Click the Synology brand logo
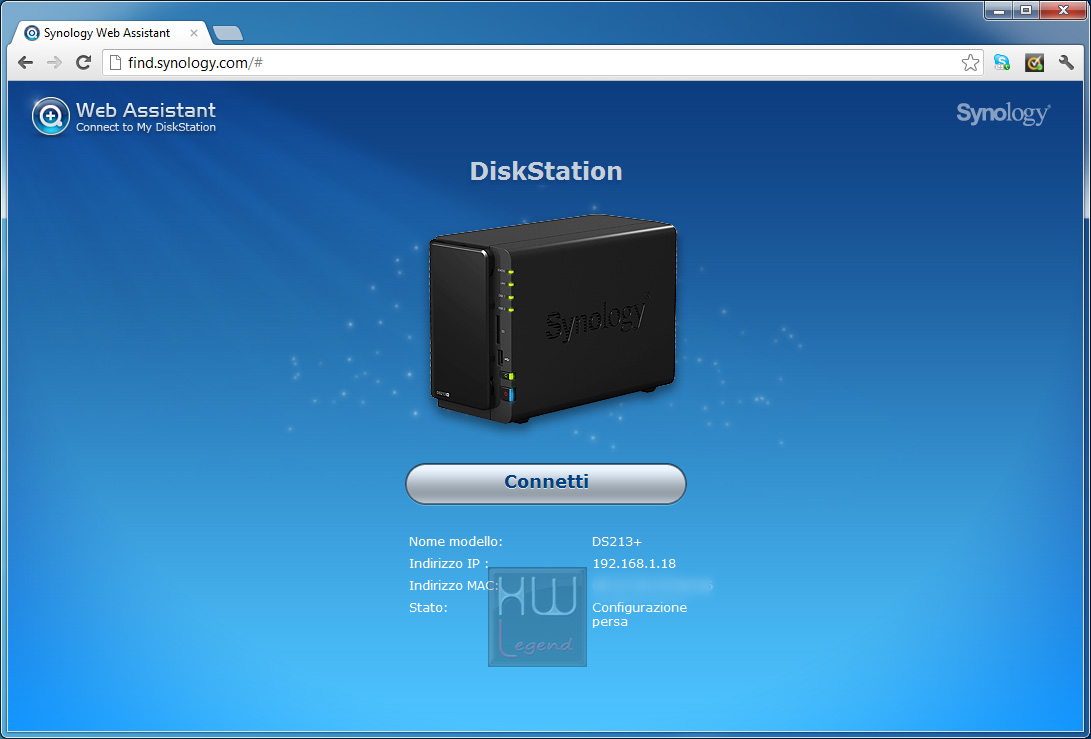Viewport: 1091px width, 739px height. 1003,113
